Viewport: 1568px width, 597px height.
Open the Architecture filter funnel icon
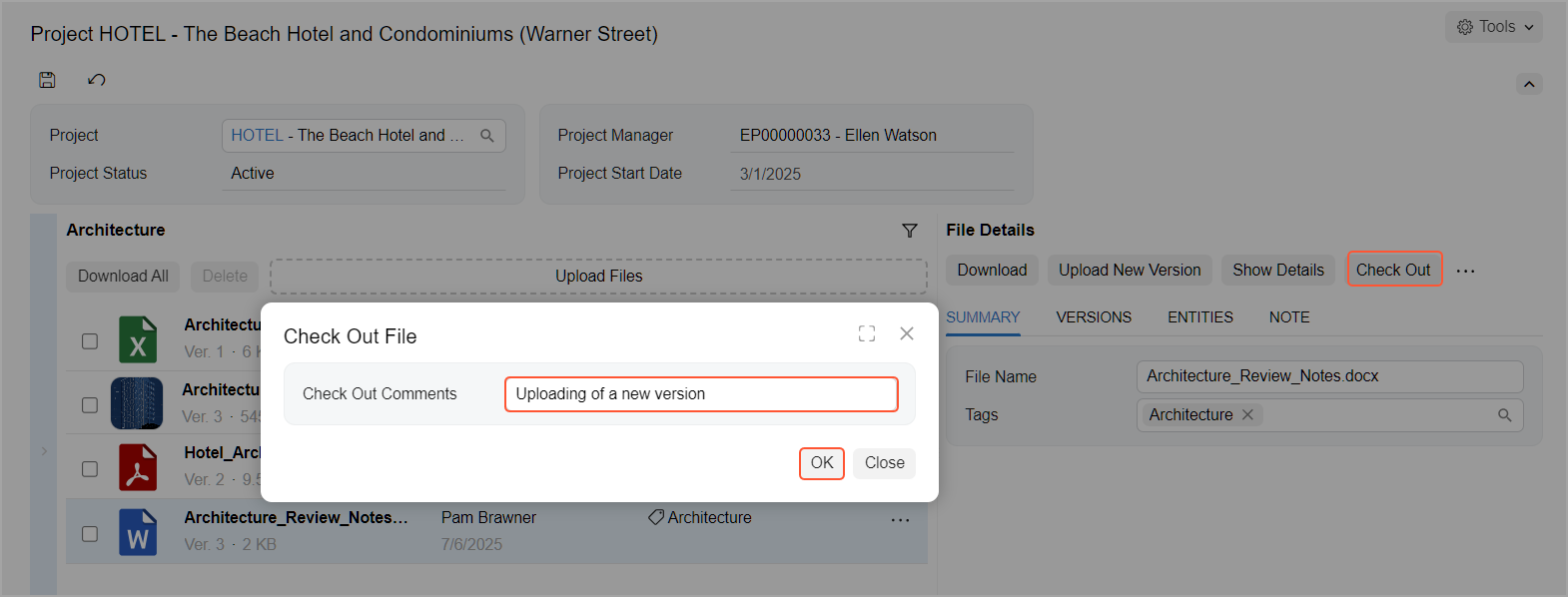pos(910,231)
